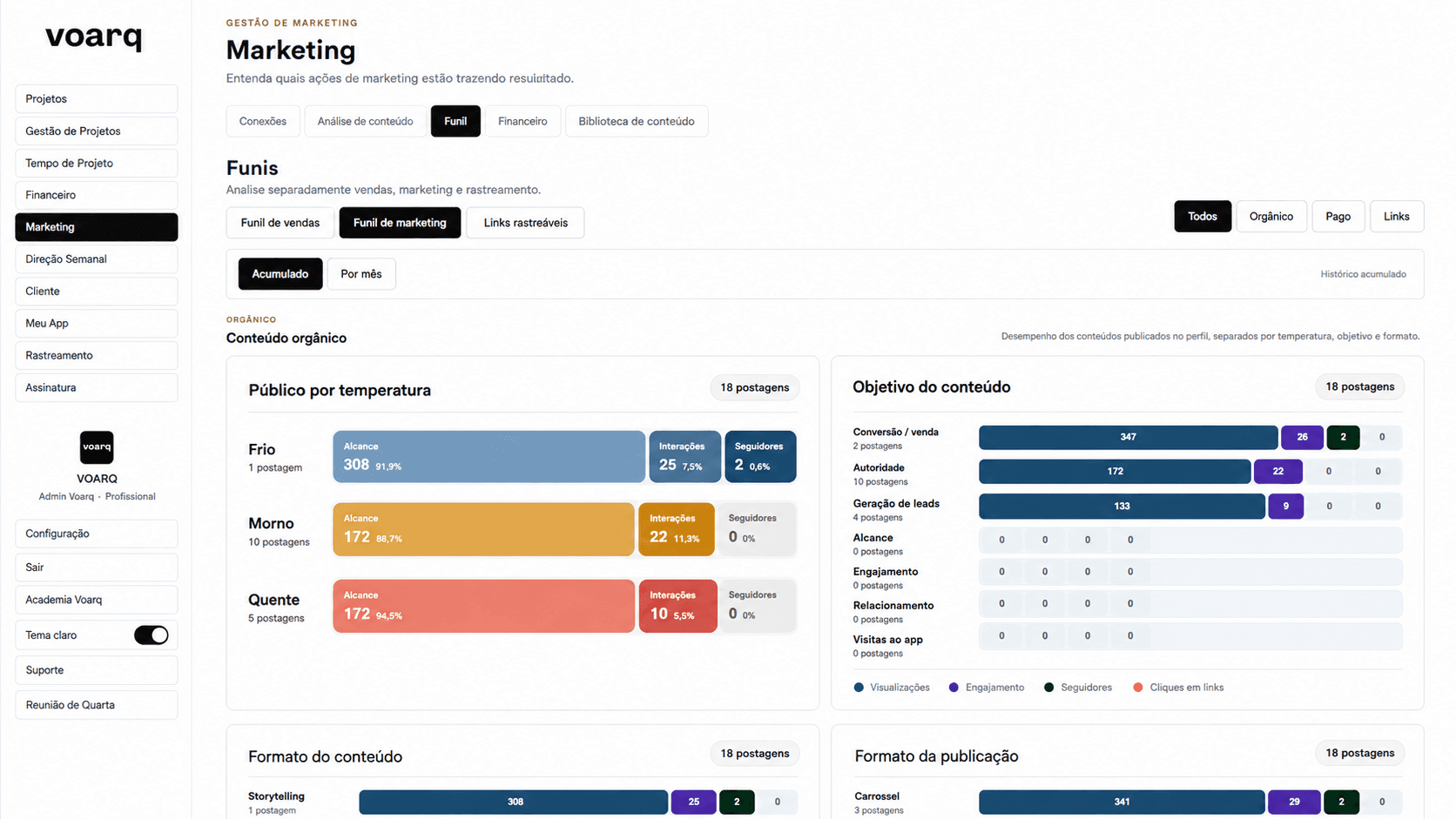Open the Links rastreáveis tab
1456x819 pixels.
pos(525,223)
